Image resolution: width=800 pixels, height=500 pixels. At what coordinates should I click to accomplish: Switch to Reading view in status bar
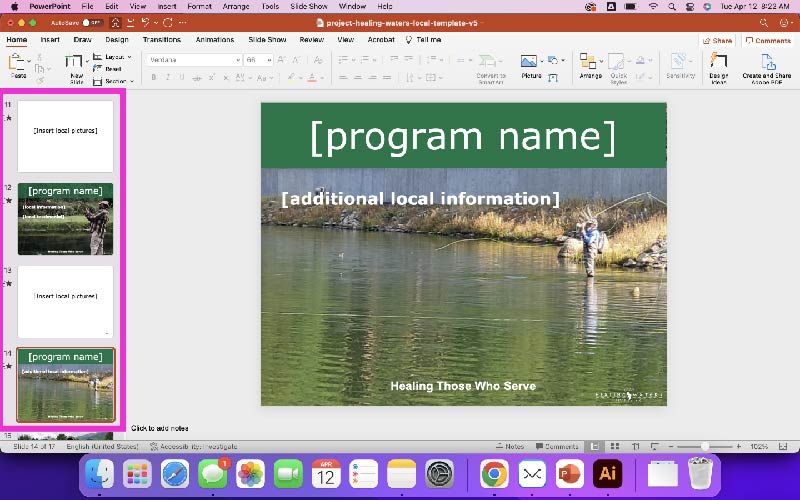[x=636, y=446]
